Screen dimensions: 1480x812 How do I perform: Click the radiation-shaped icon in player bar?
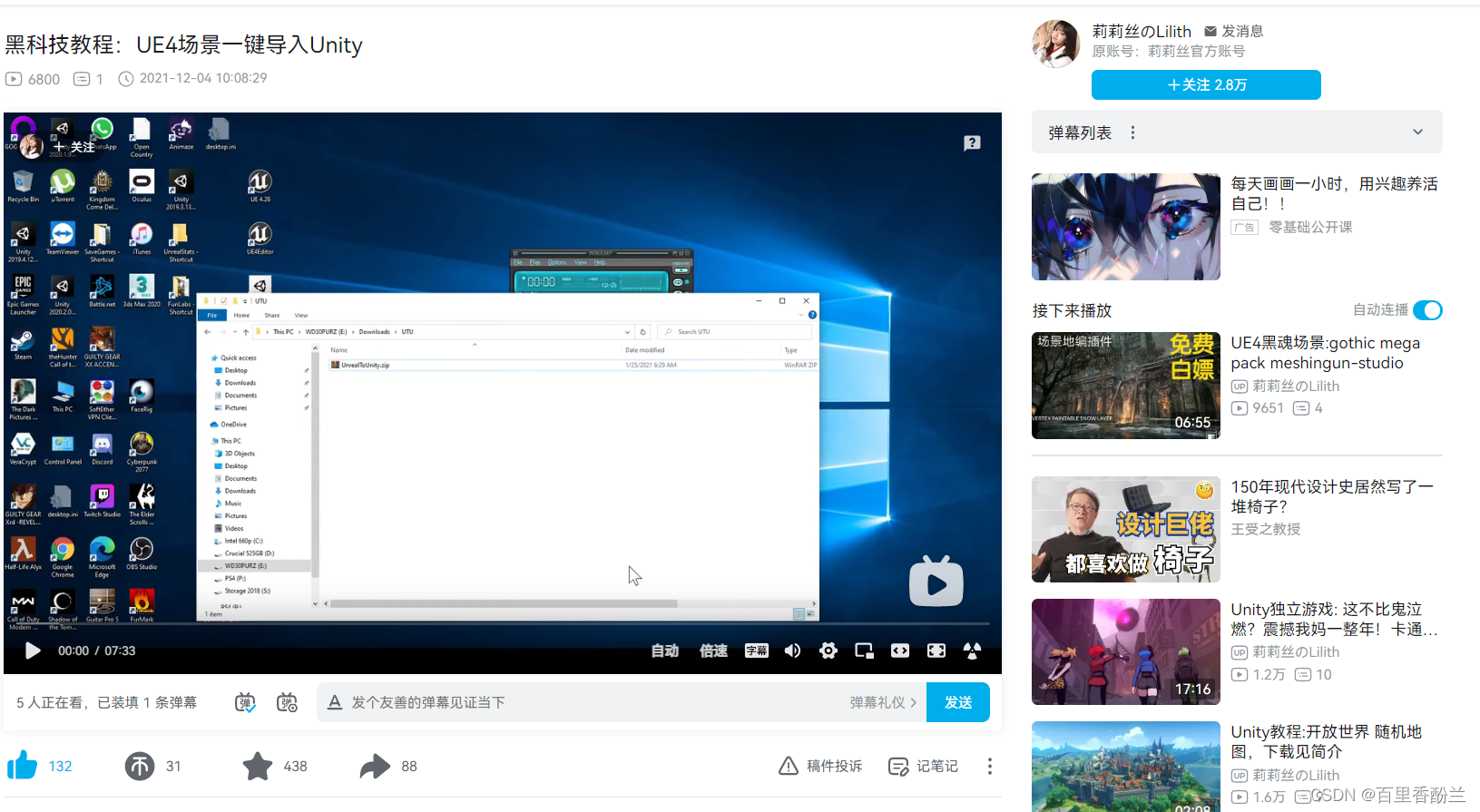[972, 651]
